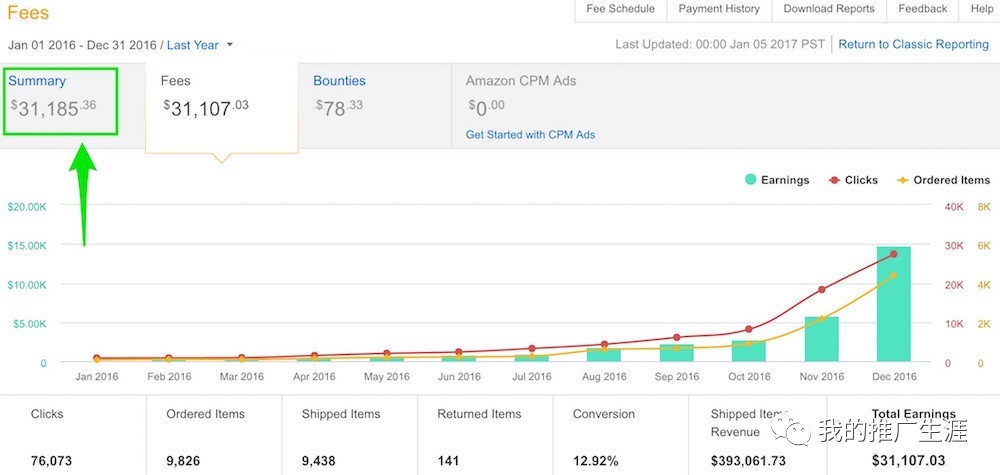Screen dimensions: 1000x475
Task: Open the Payment History page
Action: click(x=719, y=9)
